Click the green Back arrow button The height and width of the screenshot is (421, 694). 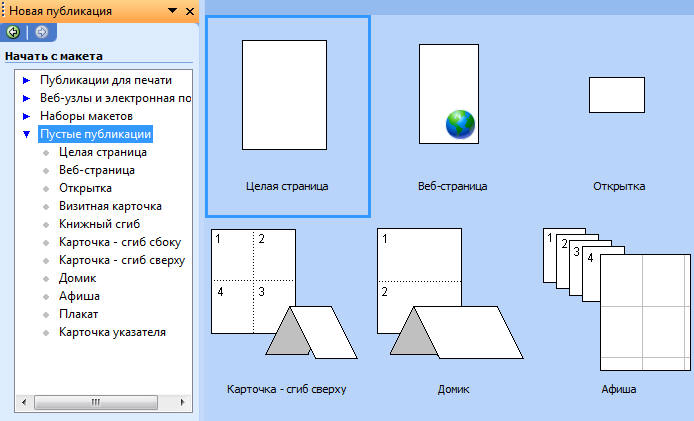point(13,32)
